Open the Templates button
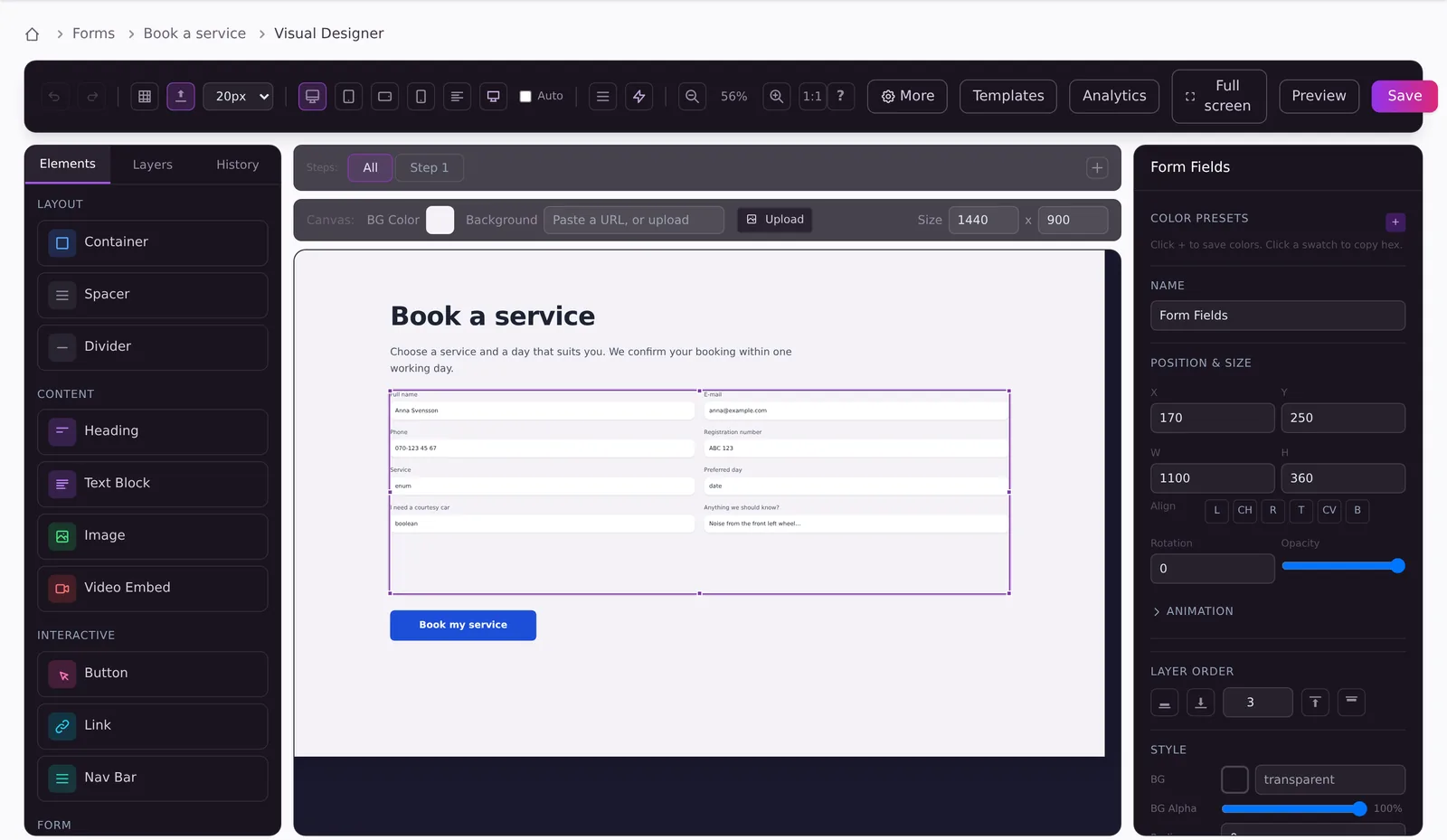 tap(1008, 97)
